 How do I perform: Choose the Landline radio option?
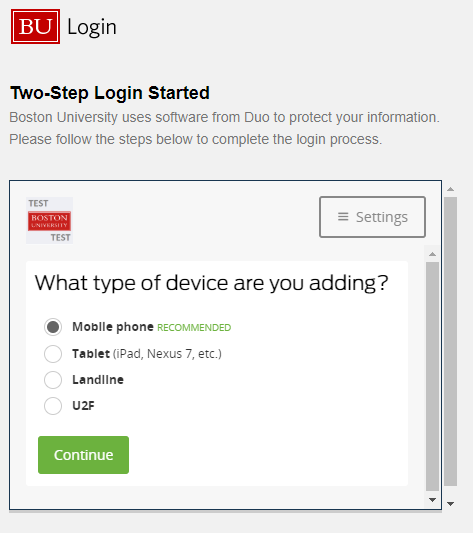(53, 380)
